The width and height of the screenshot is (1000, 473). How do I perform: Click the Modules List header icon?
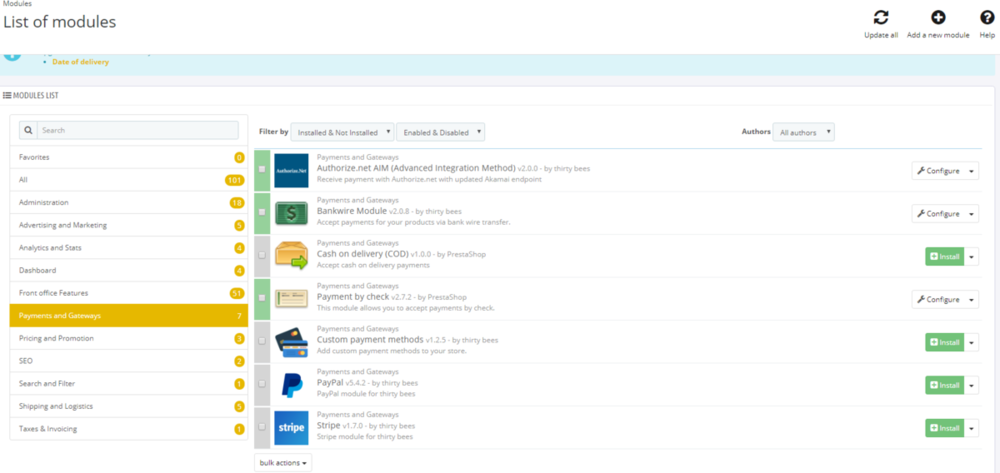tap(7, 96)
